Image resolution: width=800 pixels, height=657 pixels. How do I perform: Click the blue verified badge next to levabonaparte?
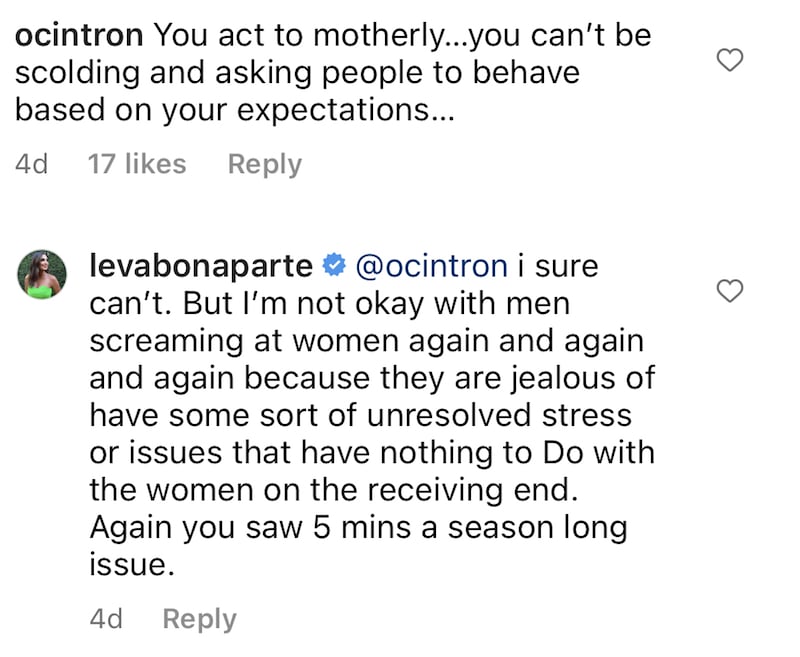[x=334, y=266]
